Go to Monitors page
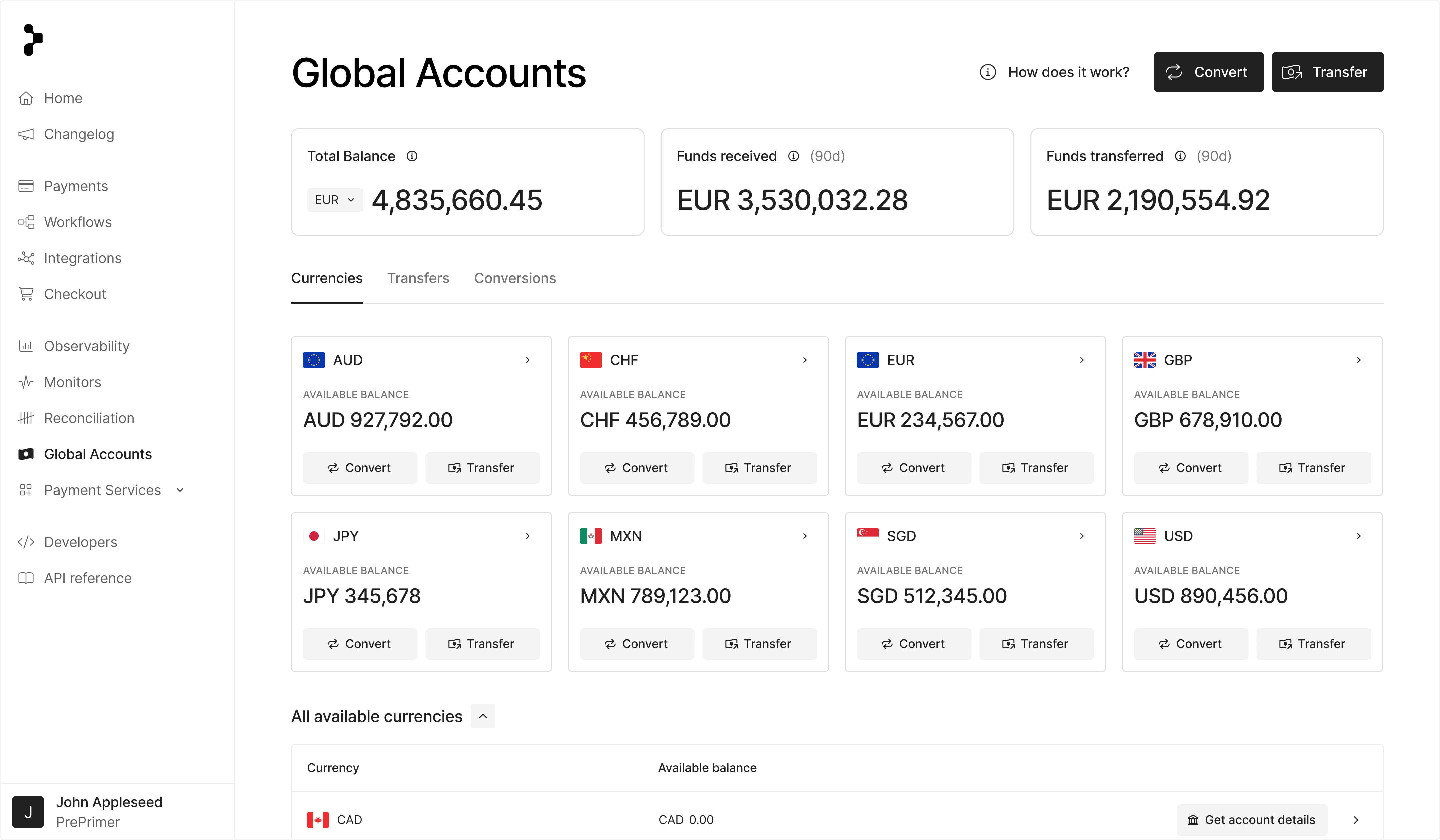This screenshot has width=1440, height=840. (73, 382)
